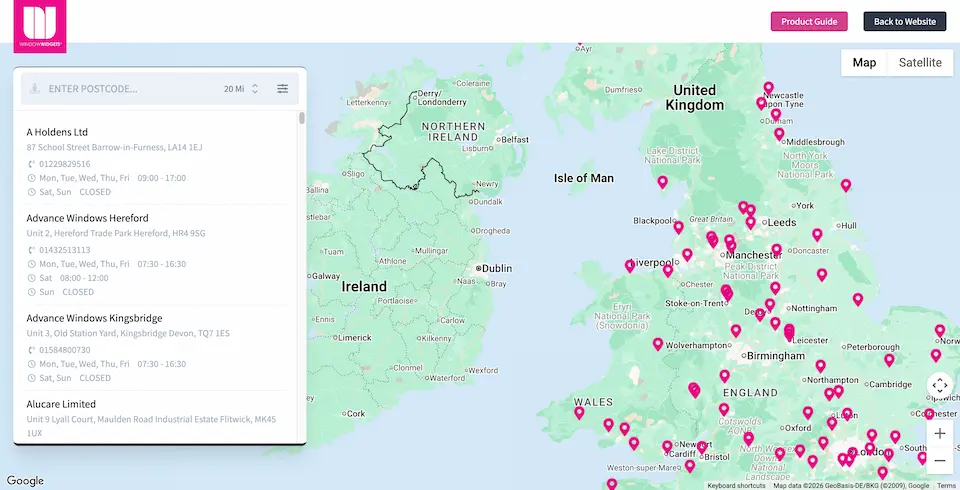Switch to Map view
The height and width of the screenshot is (490, 960).
(x=864, y=62)
